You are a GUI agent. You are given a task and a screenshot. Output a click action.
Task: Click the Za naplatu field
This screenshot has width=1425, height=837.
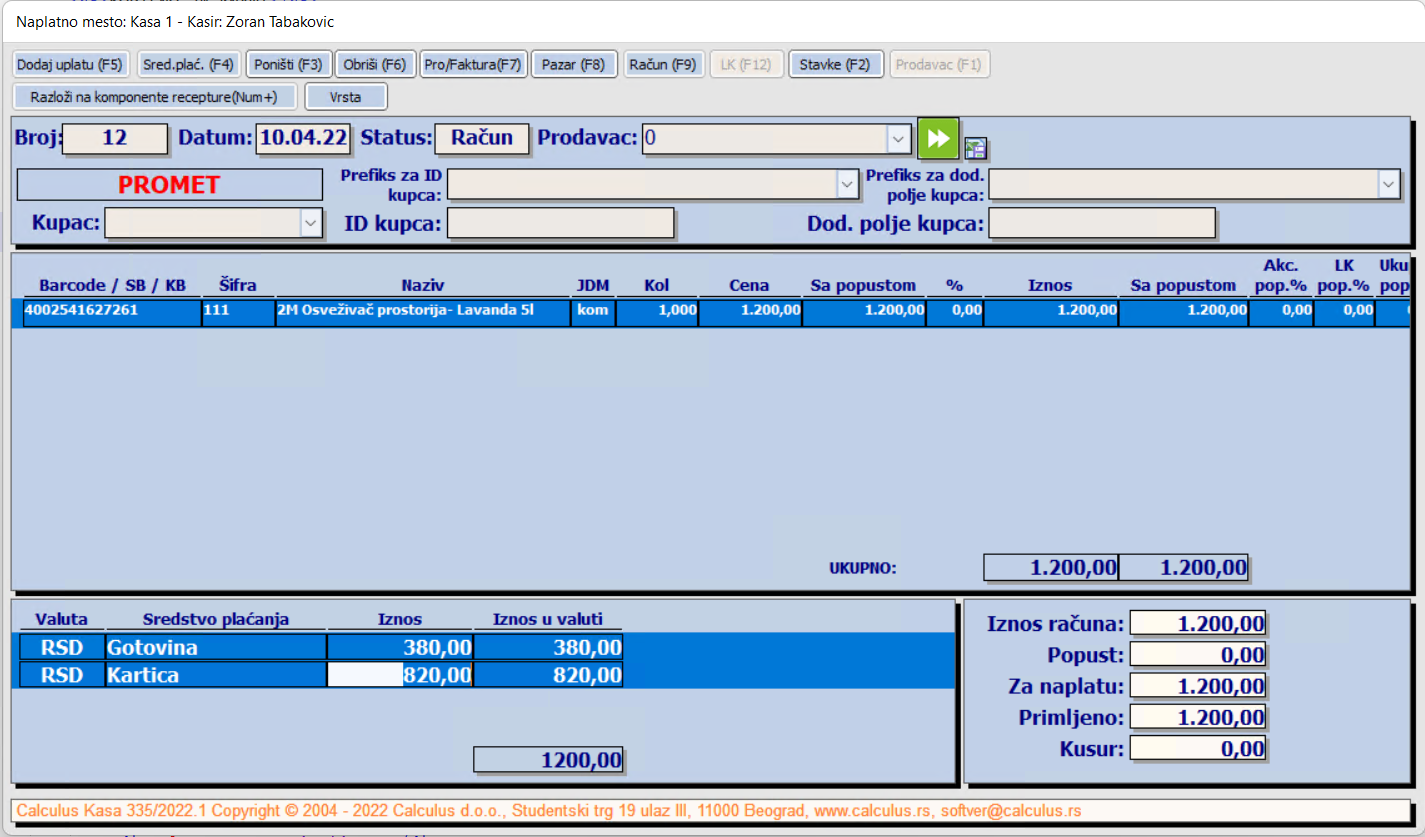pos(1197,686)
